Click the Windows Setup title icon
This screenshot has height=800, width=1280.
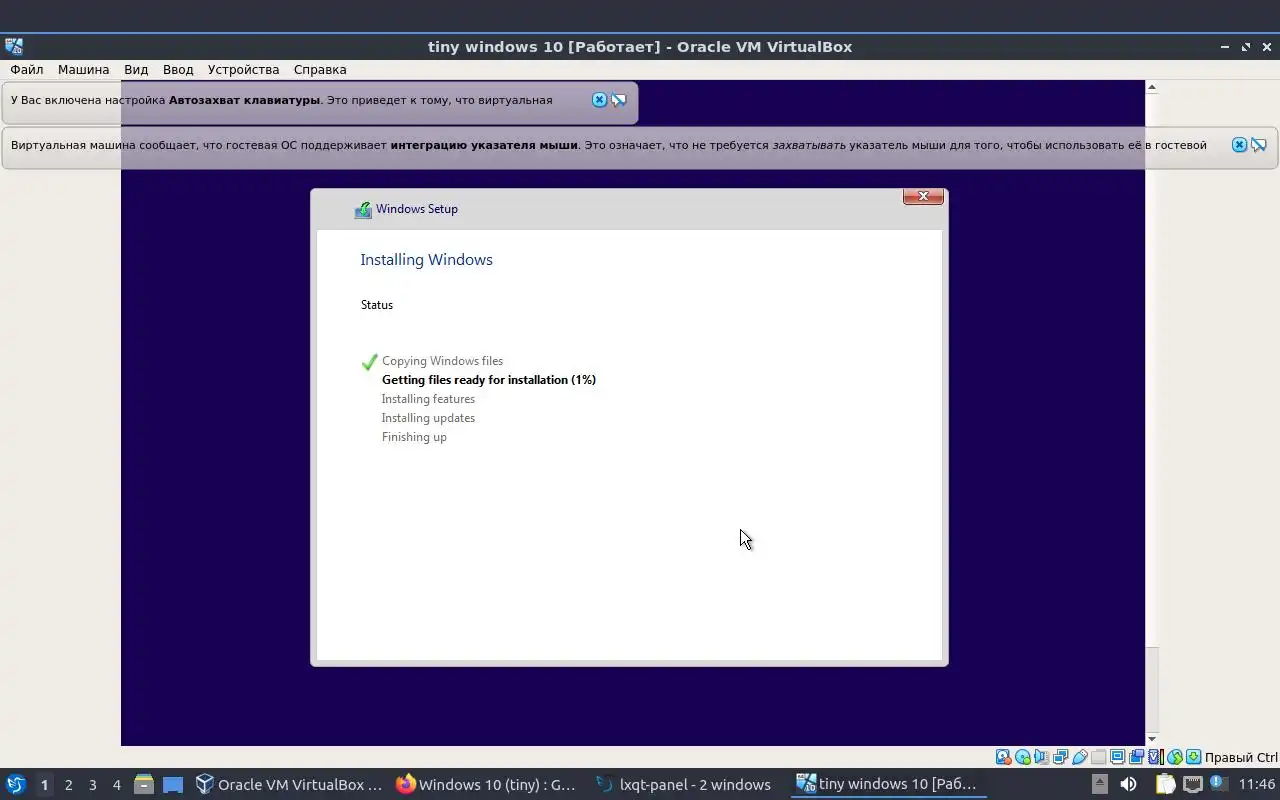[363, 209]
